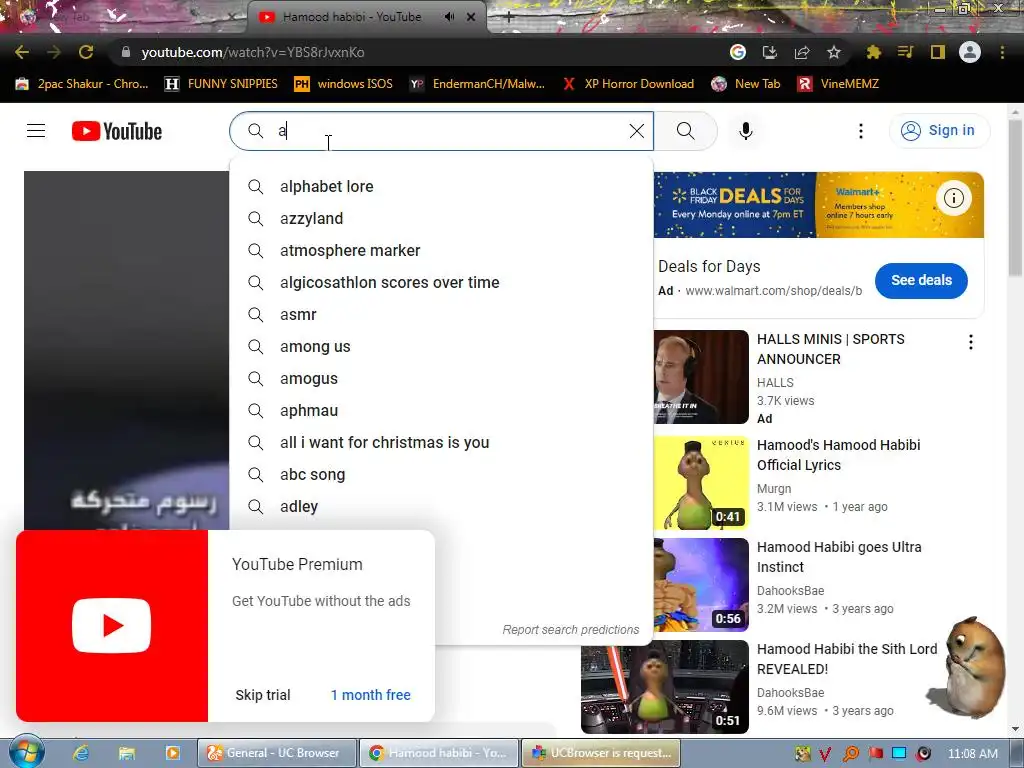The image size is (1024, 768).
Task: Open FUNNY SNIPPIES bookmark
Action: [x=221, y=84]
